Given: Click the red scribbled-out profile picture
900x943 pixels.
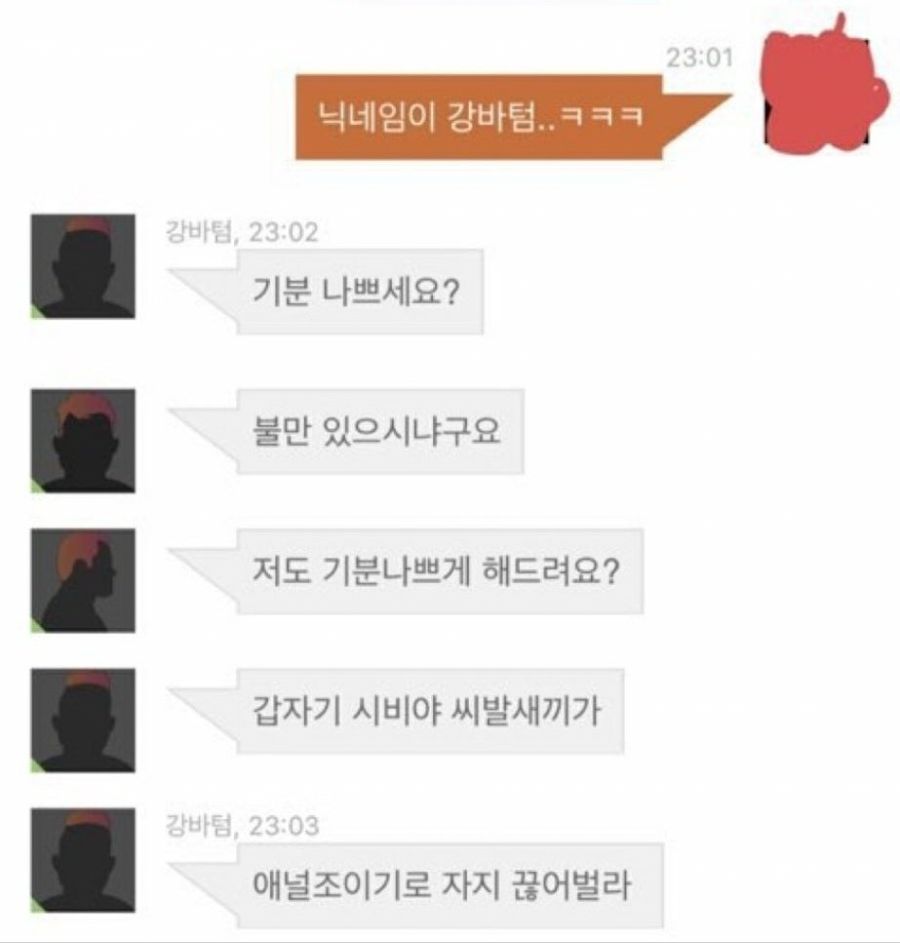Looking at the screenshot, I should (x=825, y=89).
